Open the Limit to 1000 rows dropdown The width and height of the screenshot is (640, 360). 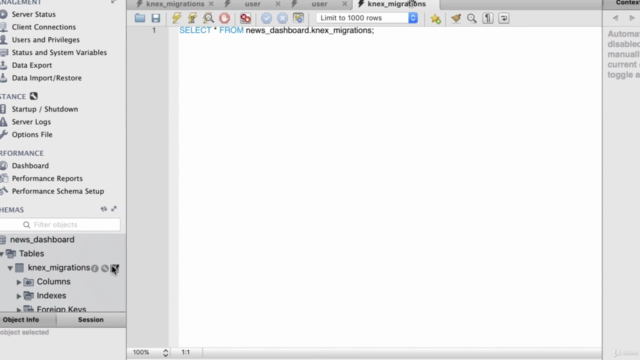click(367, 18)
